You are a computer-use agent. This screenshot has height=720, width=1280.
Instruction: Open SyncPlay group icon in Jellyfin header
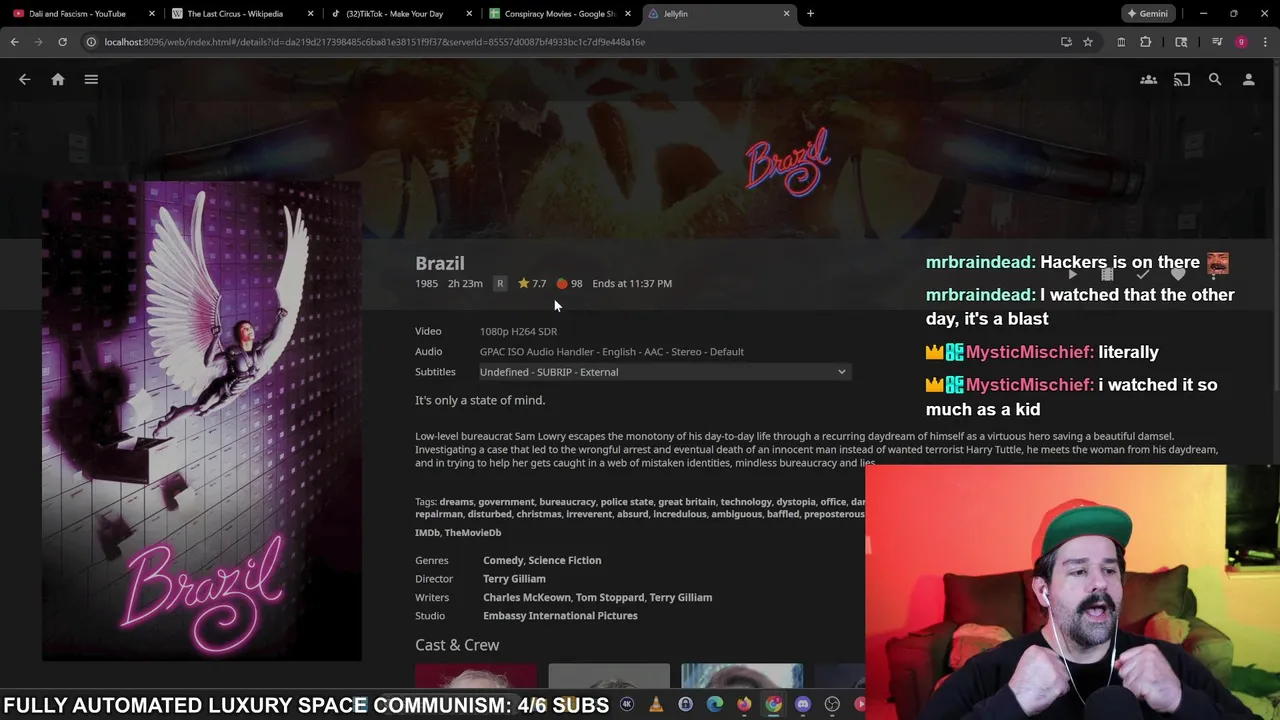pos(1148,80)
